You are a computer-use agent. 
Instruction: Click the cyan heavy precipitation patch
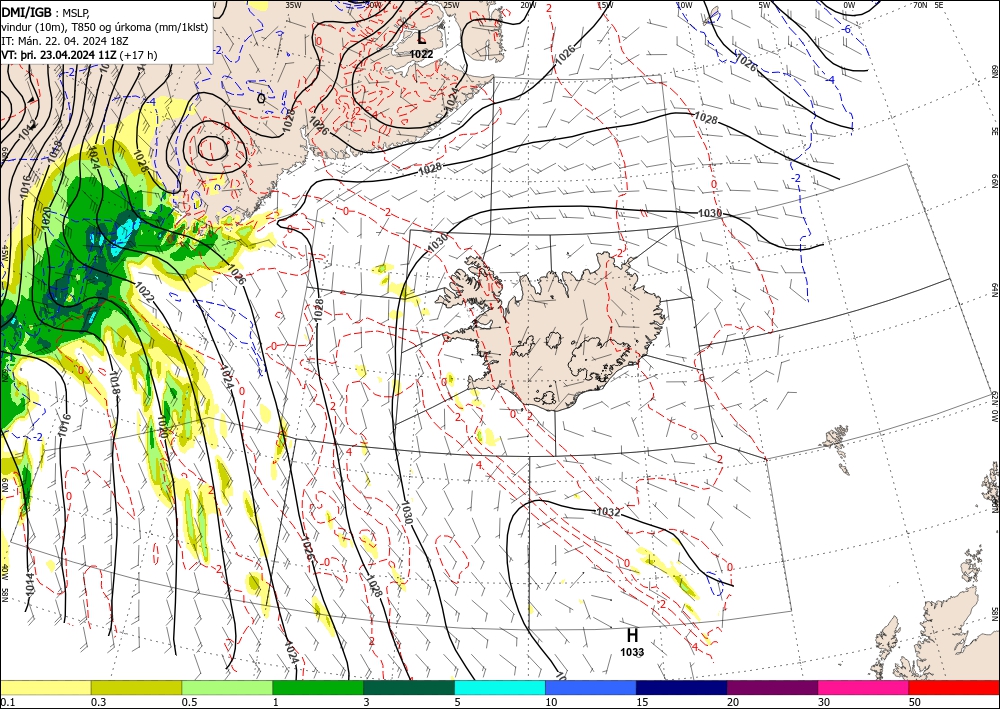124,236
